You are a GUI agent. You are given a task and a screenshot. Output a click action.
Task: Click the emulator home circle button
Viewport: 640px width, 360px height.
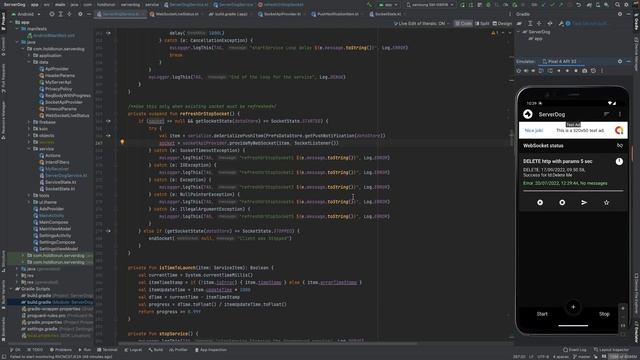click(x=567, y=71)
